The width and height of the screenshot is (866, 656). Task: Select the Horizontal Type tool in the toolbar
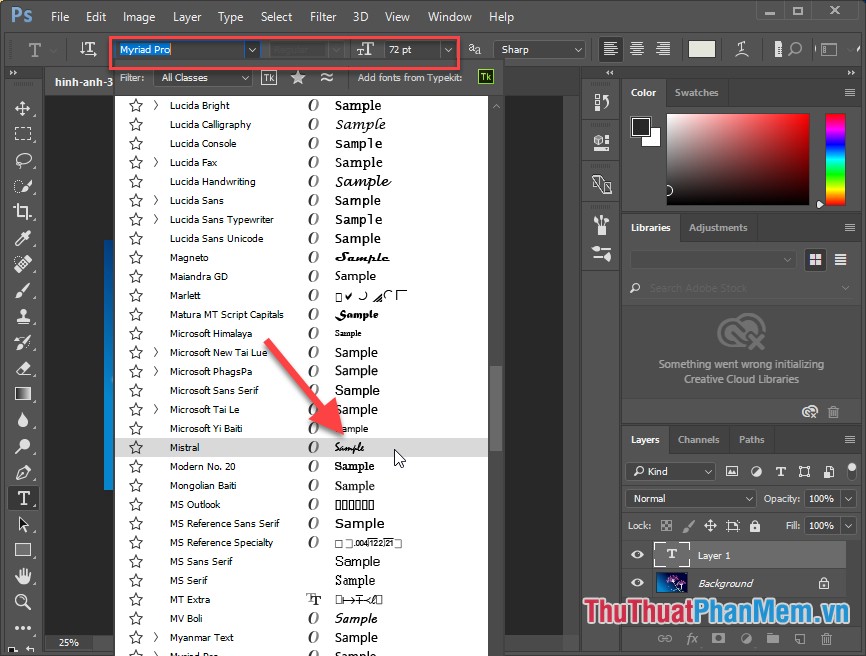24,497
